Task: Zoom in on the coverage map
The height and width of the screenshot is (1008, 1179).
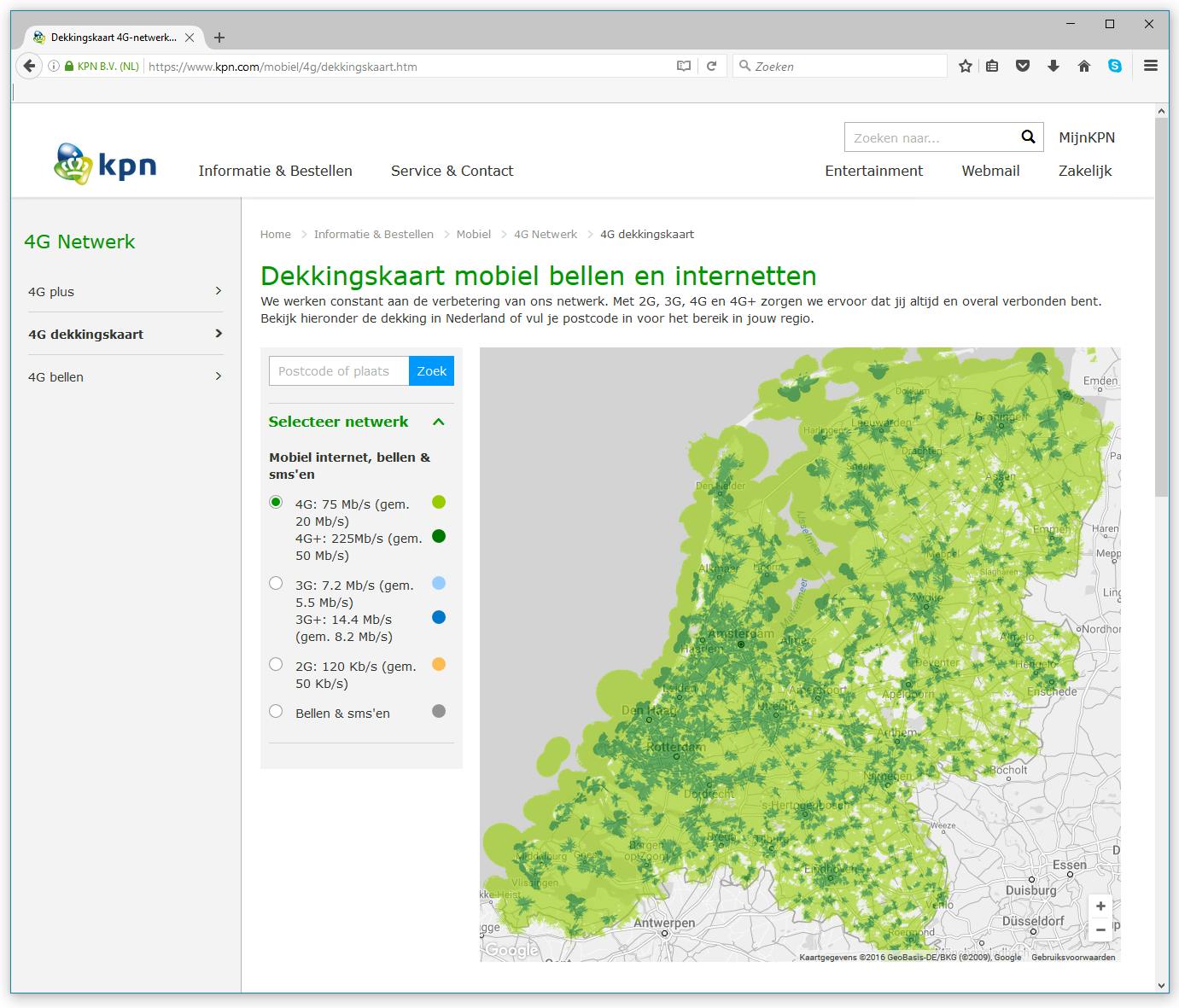Action: (x=1100, y=906)
